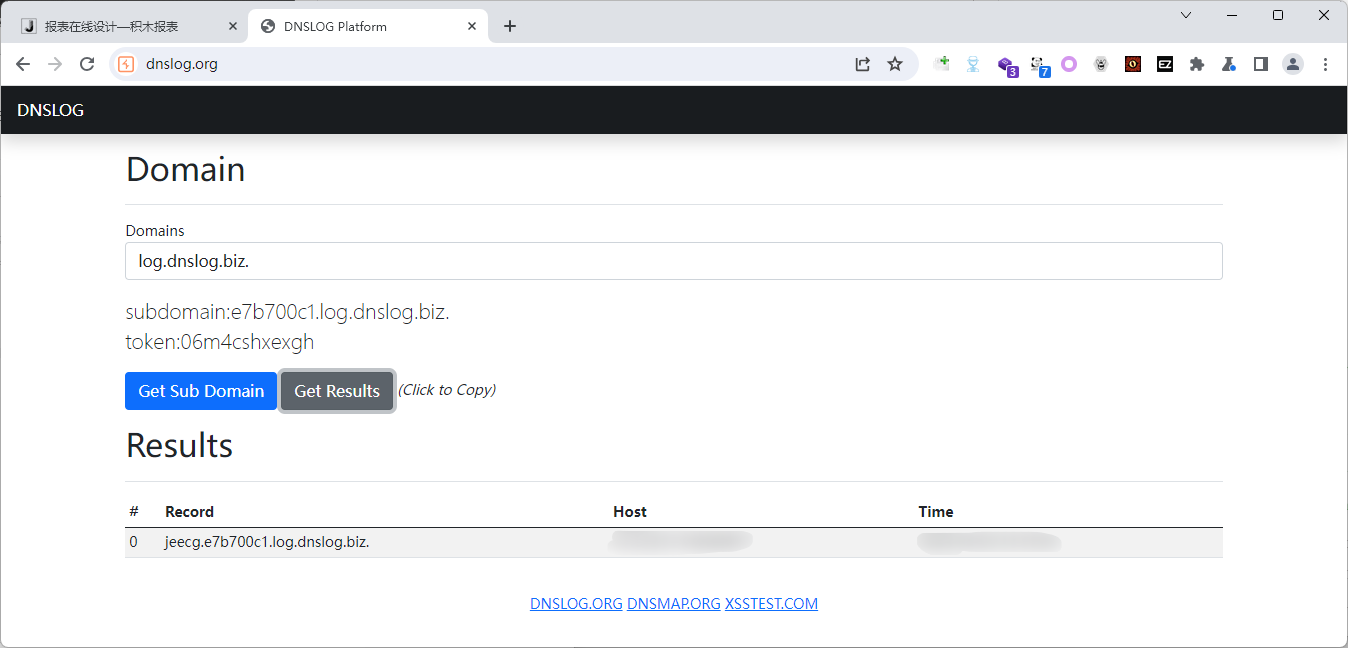
Task: Select record jeecg.e7b700c1.log.dnslog.biz.
Action: (x=267, y=542)
